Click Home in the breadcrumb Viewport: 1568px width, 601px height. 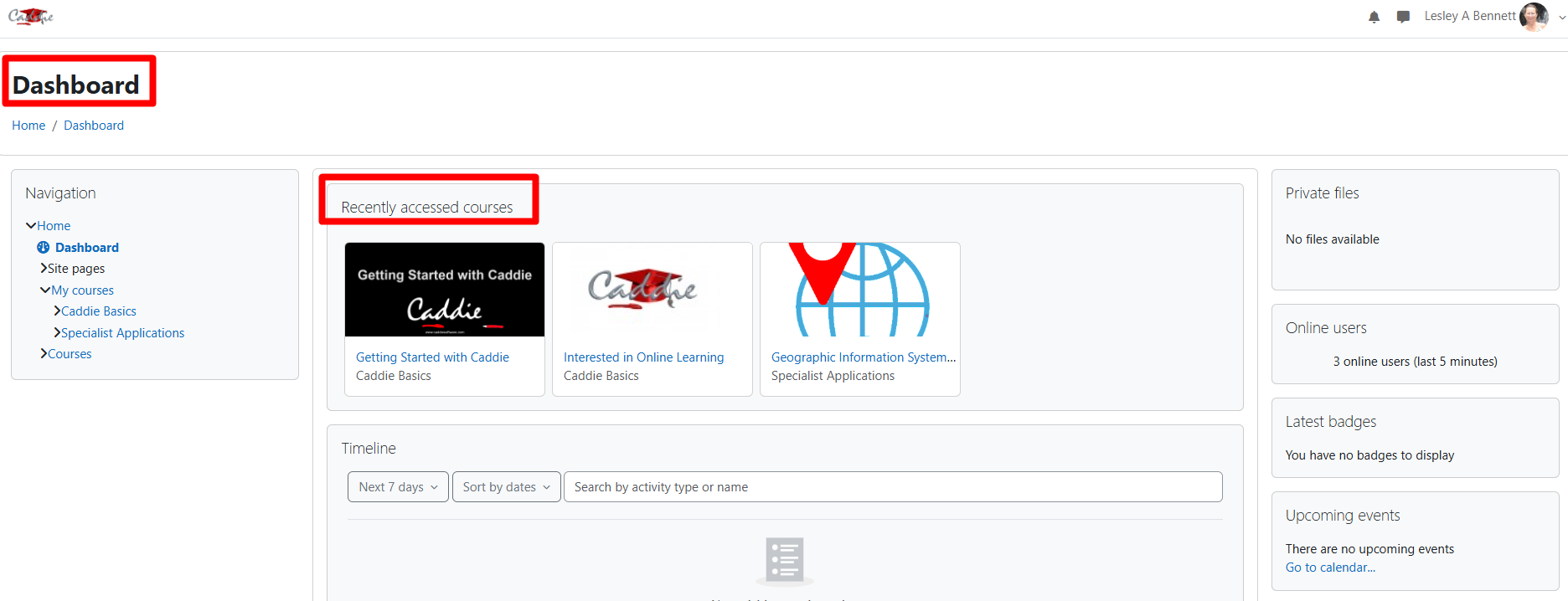28,126
